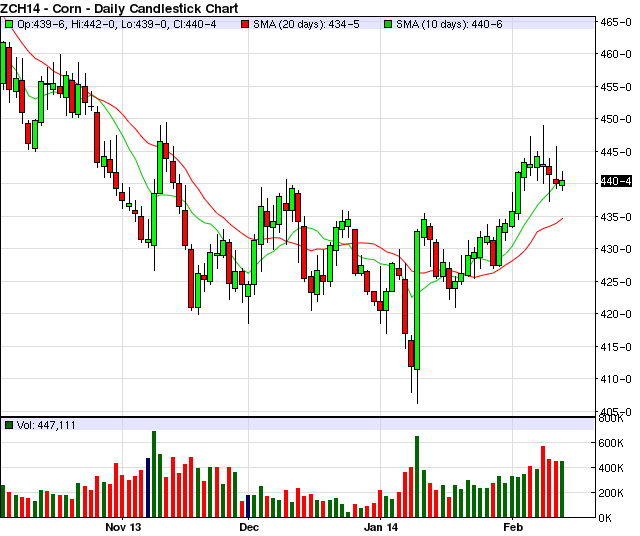The width and height of the screenshot is (640, 536).
Task: Click the chart title ZCH14 - Corn
Action: pos(120,8)
